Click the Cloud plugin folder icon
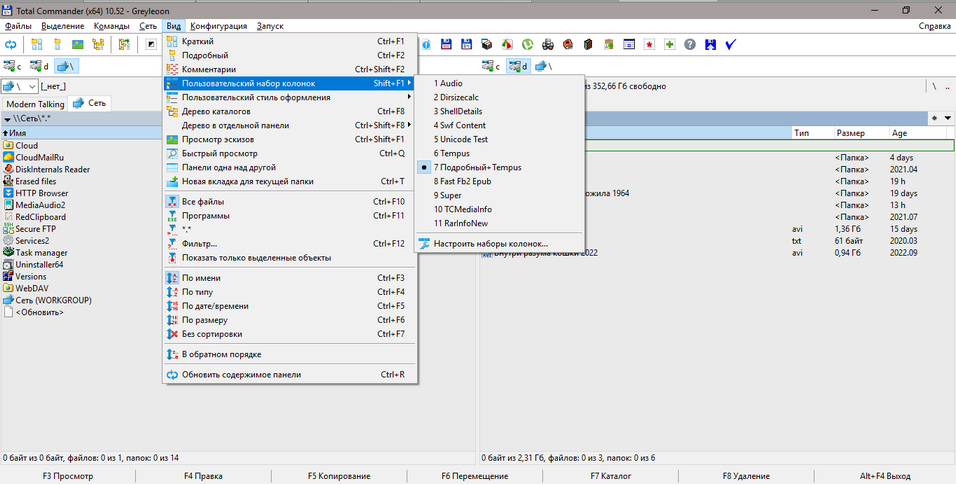 tap(9, 145)
